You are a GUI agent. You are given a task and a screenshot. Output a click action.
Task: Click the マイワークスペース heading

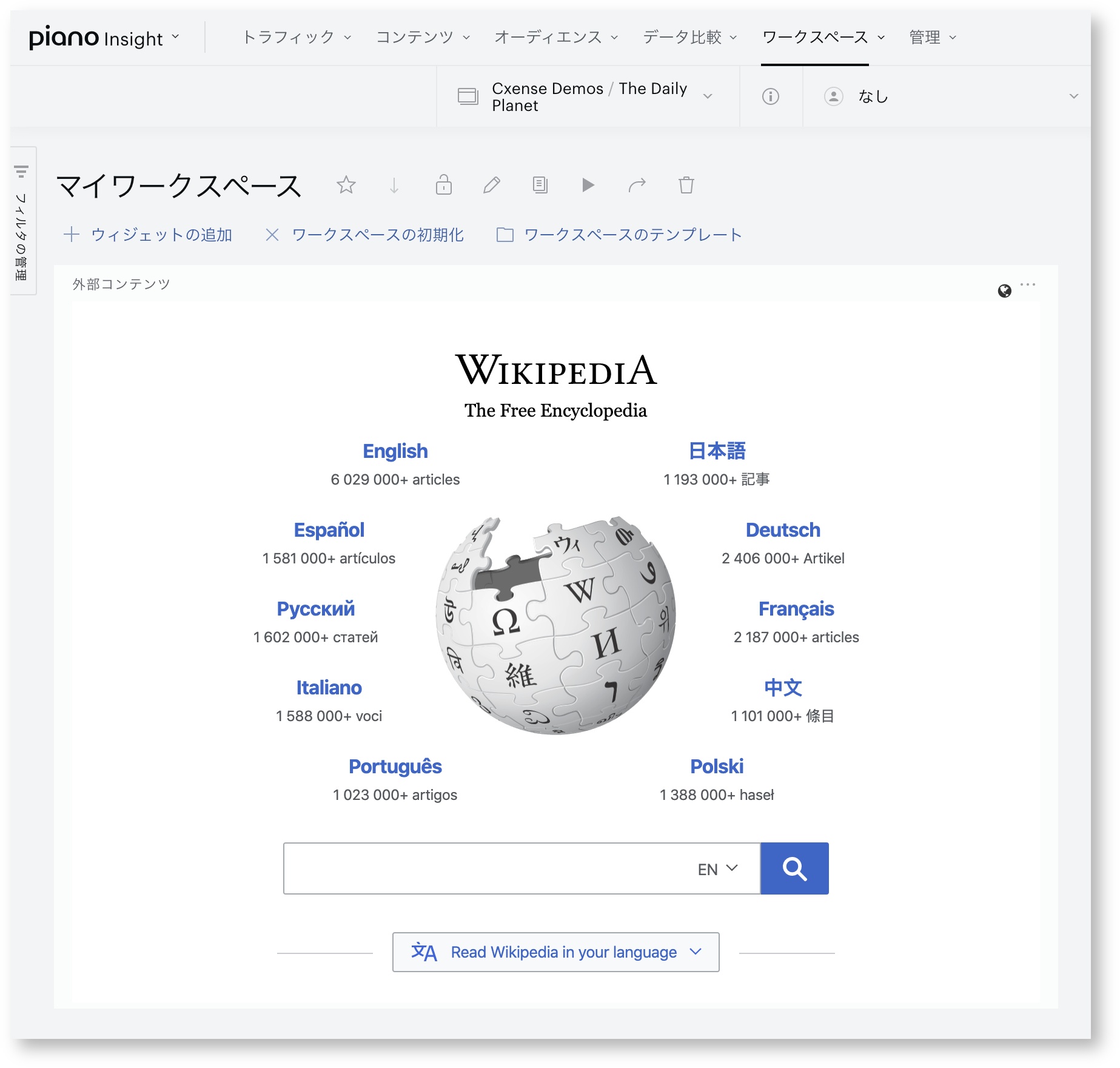click(179, 186)
